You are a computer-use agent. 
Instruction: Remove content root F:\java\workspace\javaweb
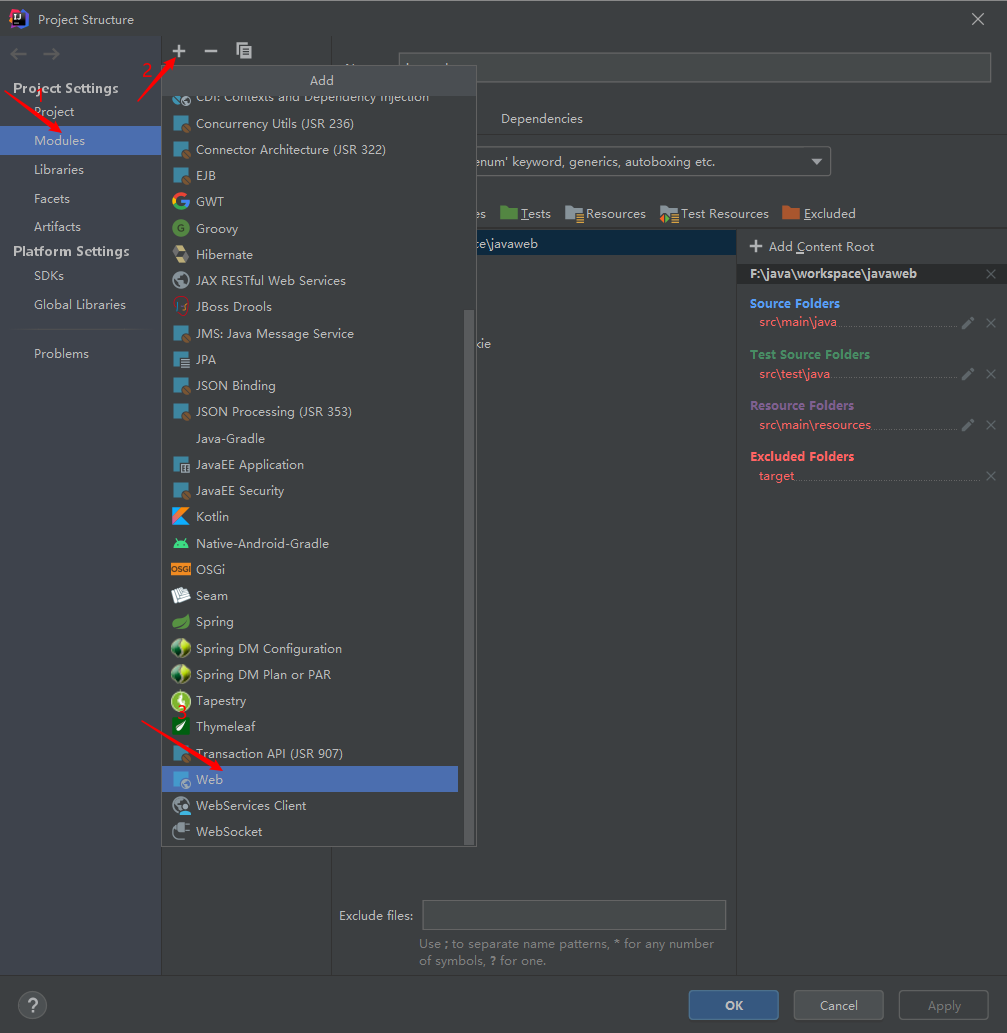991,274
